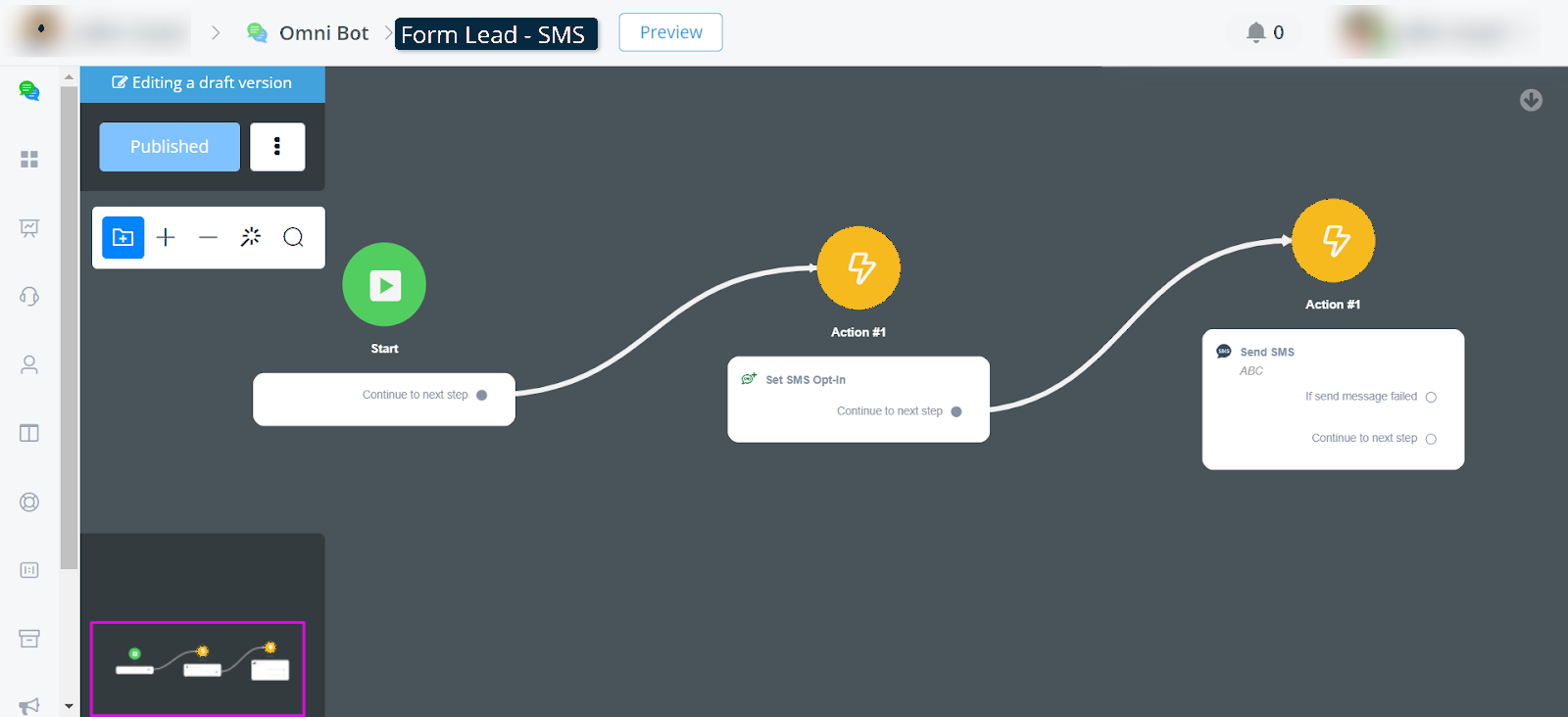Click the Set SMS Opt-In icon
Image resolution: width=1568 pixels, height=717 pixels.
coord(749,379)
